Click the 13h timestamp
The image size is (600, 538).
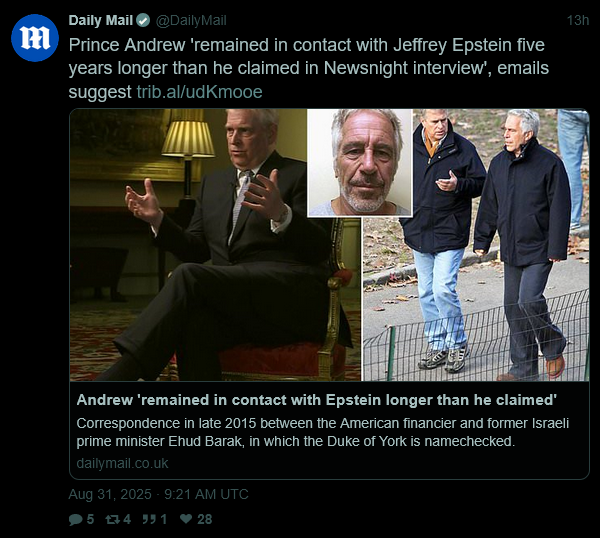[578, 21]
